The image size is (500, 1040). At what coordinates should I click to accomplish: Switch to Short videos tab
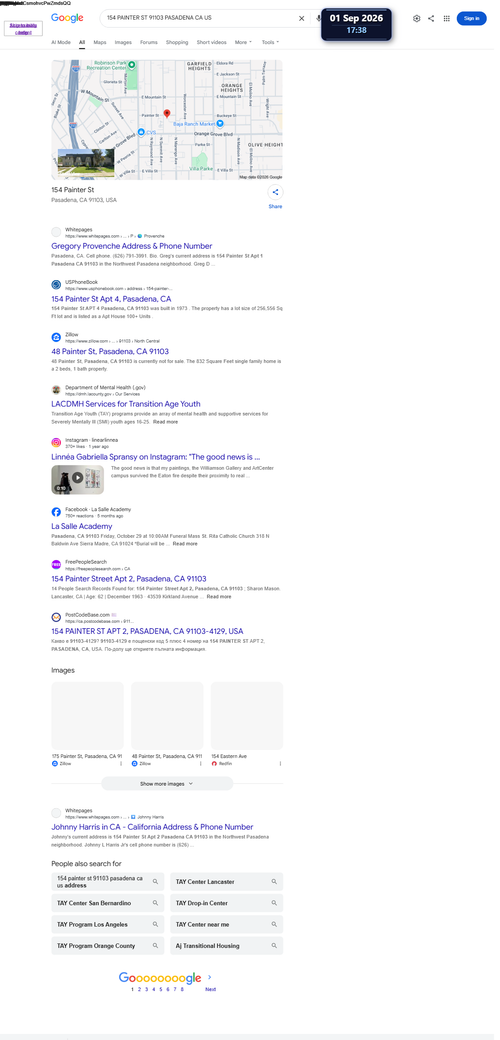[212, 42]
